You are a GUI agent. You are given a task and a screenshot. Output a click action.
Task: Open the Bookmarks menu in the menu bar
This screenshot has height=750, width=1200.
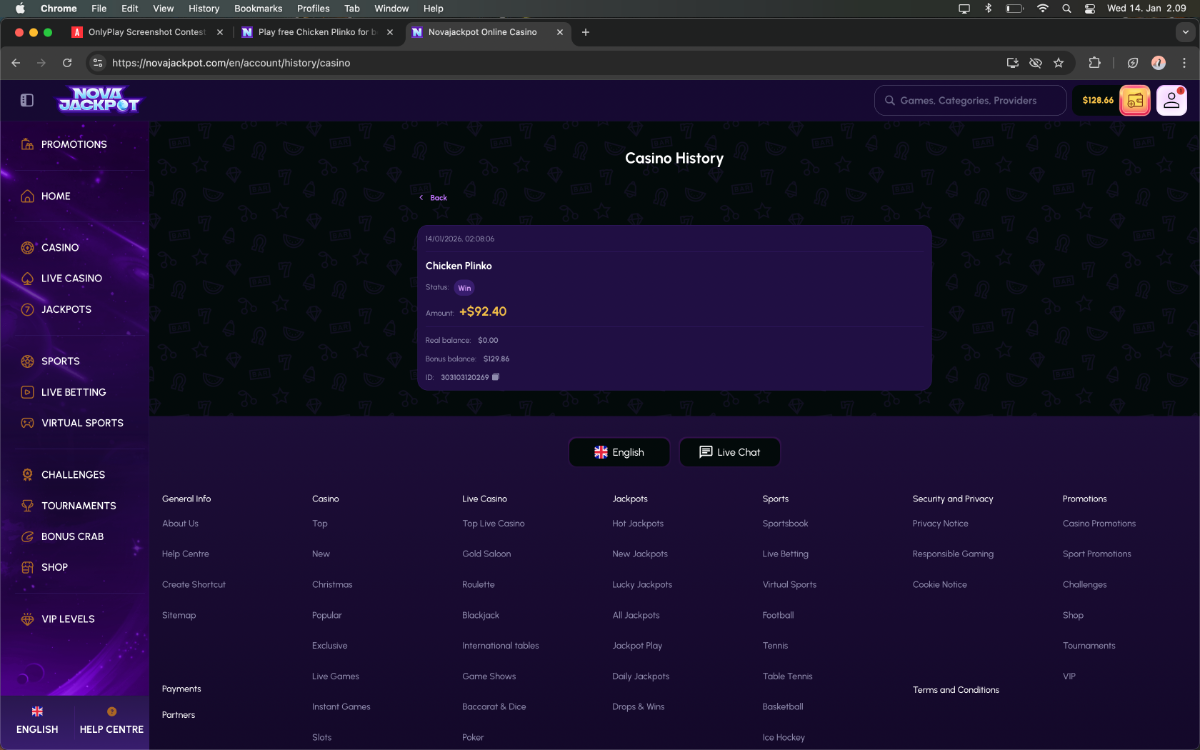click(x=258, y=8)
